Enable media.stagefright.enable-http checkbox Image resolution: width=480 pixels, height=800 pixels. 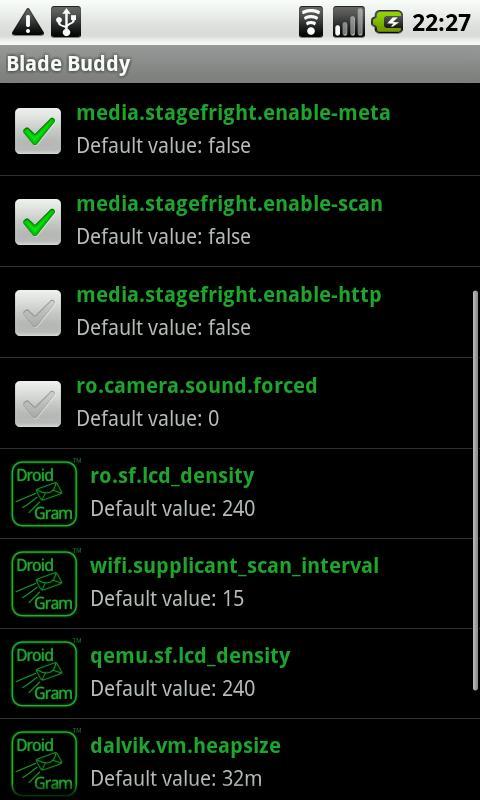pyautogui.click(x=38, y=313)
